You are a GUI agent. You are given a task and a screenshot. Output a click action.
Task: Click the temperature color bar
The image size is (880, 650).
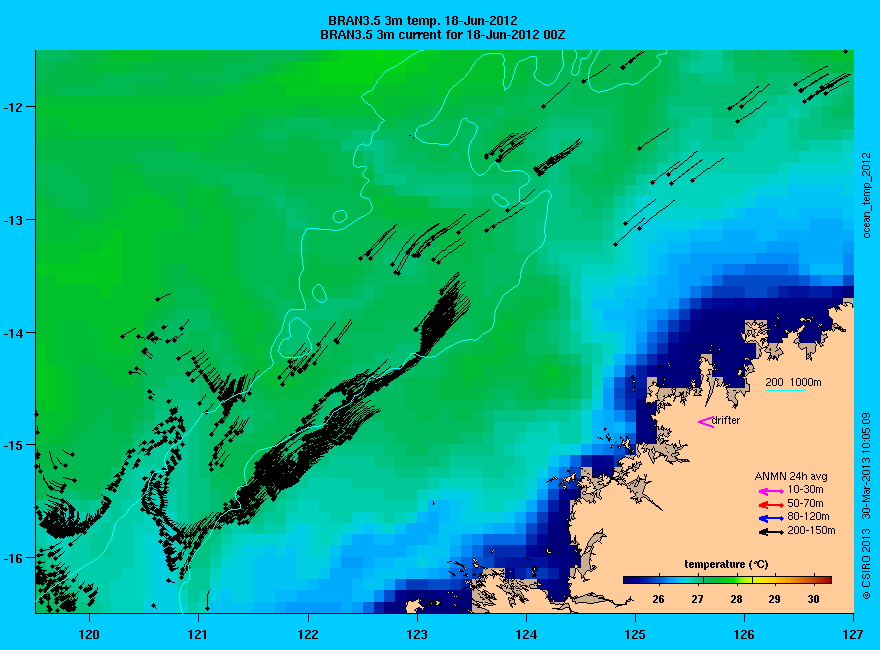click(727, 580)
